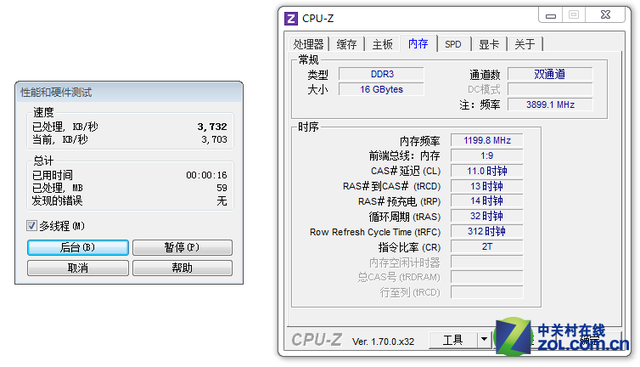
Task: Switch to the 处理器 tab
Action: click(x=308, y=44)
